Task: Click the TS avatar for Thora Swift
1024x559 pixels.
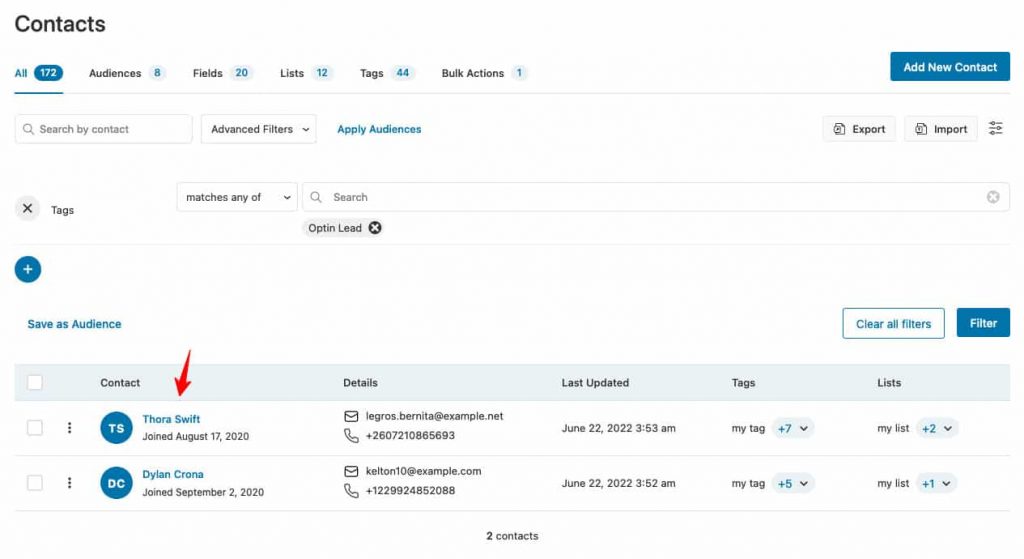Action: tap(116, 428)
